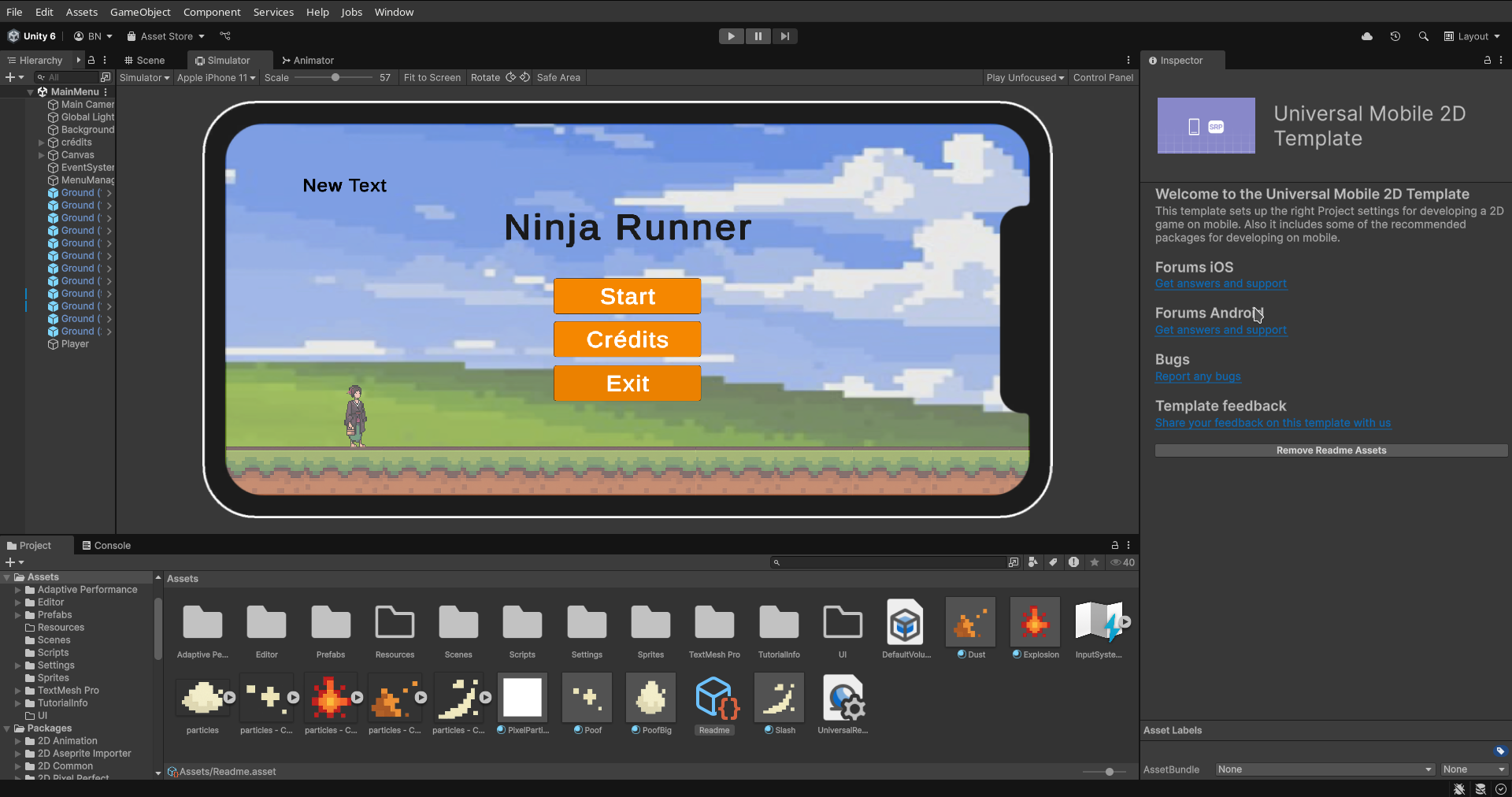Toggle the Inspector panel lock
Viewport: 1512px width, 797px height.
click(1487, 60)
